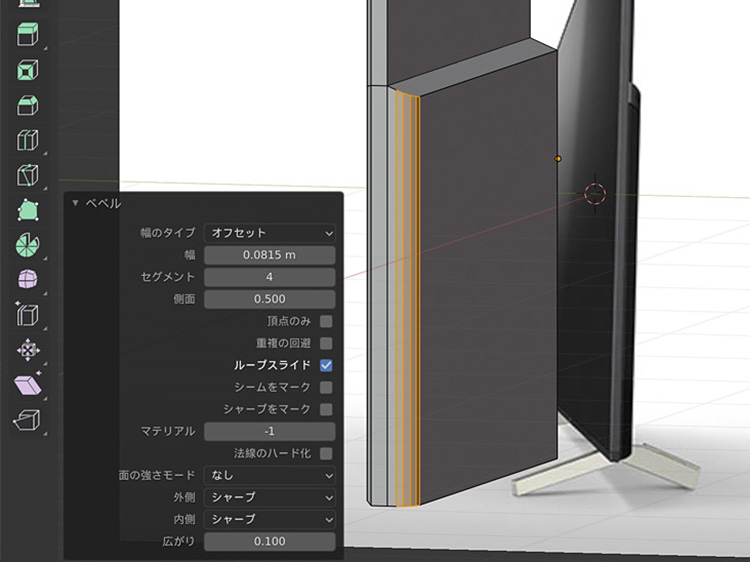
Task: Select the Knife tool
Action: 28,176
